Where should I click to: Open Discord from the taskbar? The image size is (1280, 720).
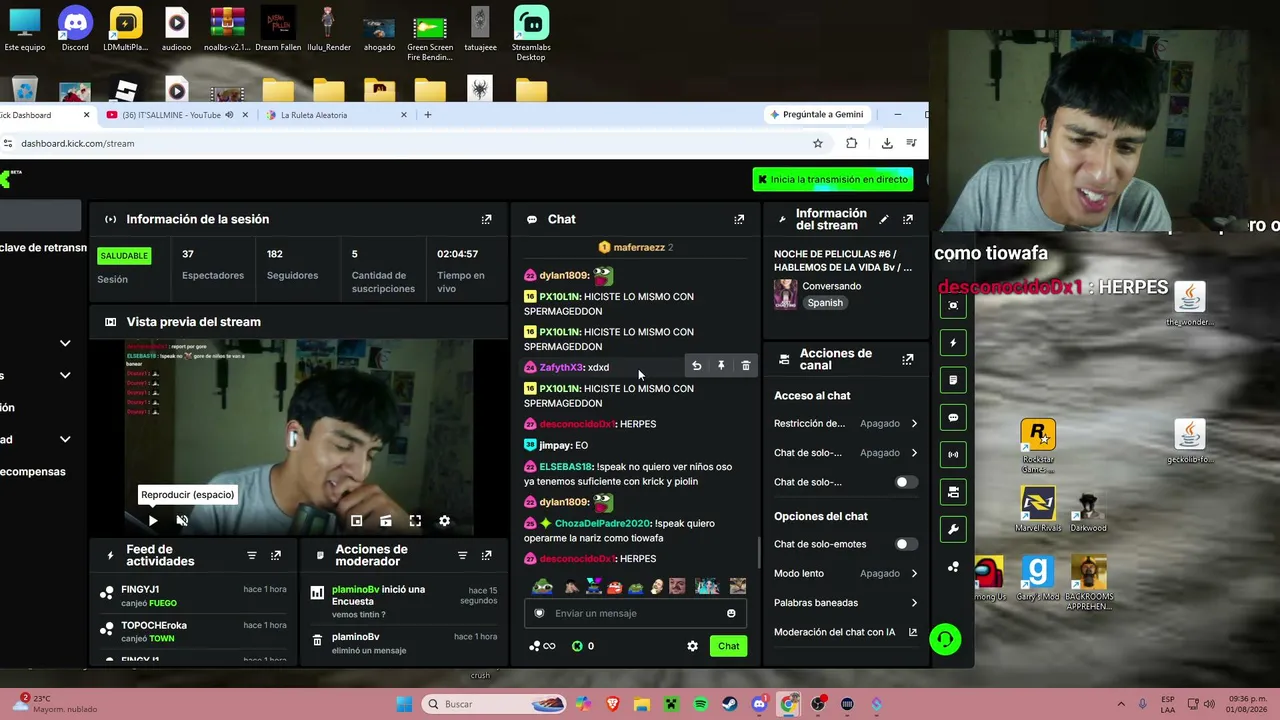tap(759, 704)
